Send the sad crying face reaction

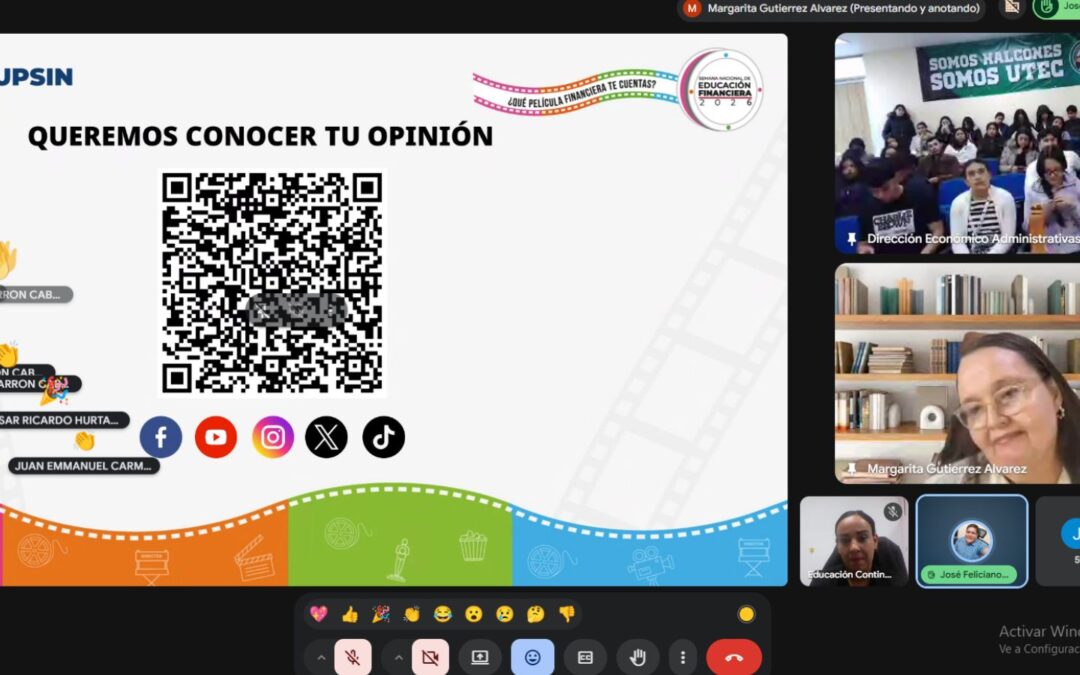[505, 614]
